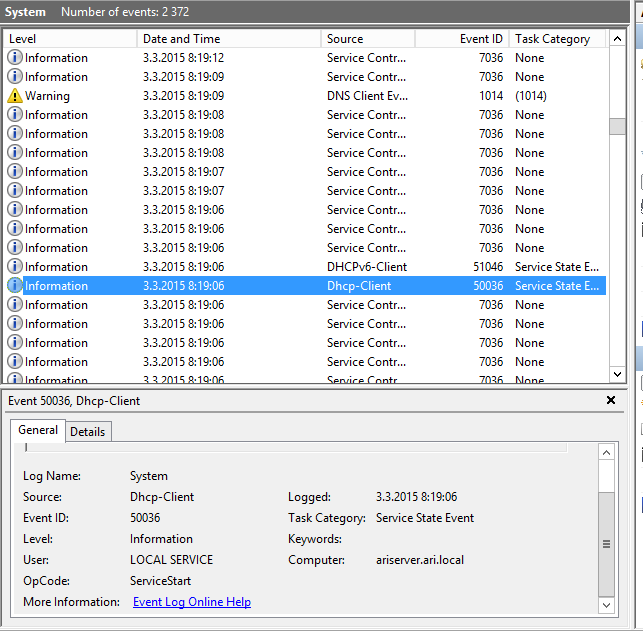
Task: Click the Logged value 3.3.2015 8:19:06
Action: [416, 497]
